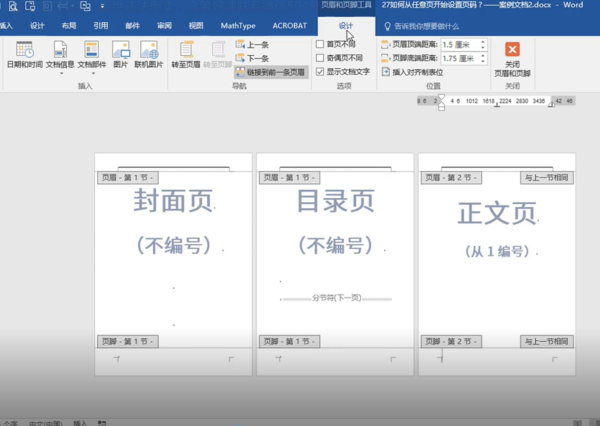This screenshot has width=600, height=426.
Task: Click the tab stop mark on the ruler
Action: [497, 105]
